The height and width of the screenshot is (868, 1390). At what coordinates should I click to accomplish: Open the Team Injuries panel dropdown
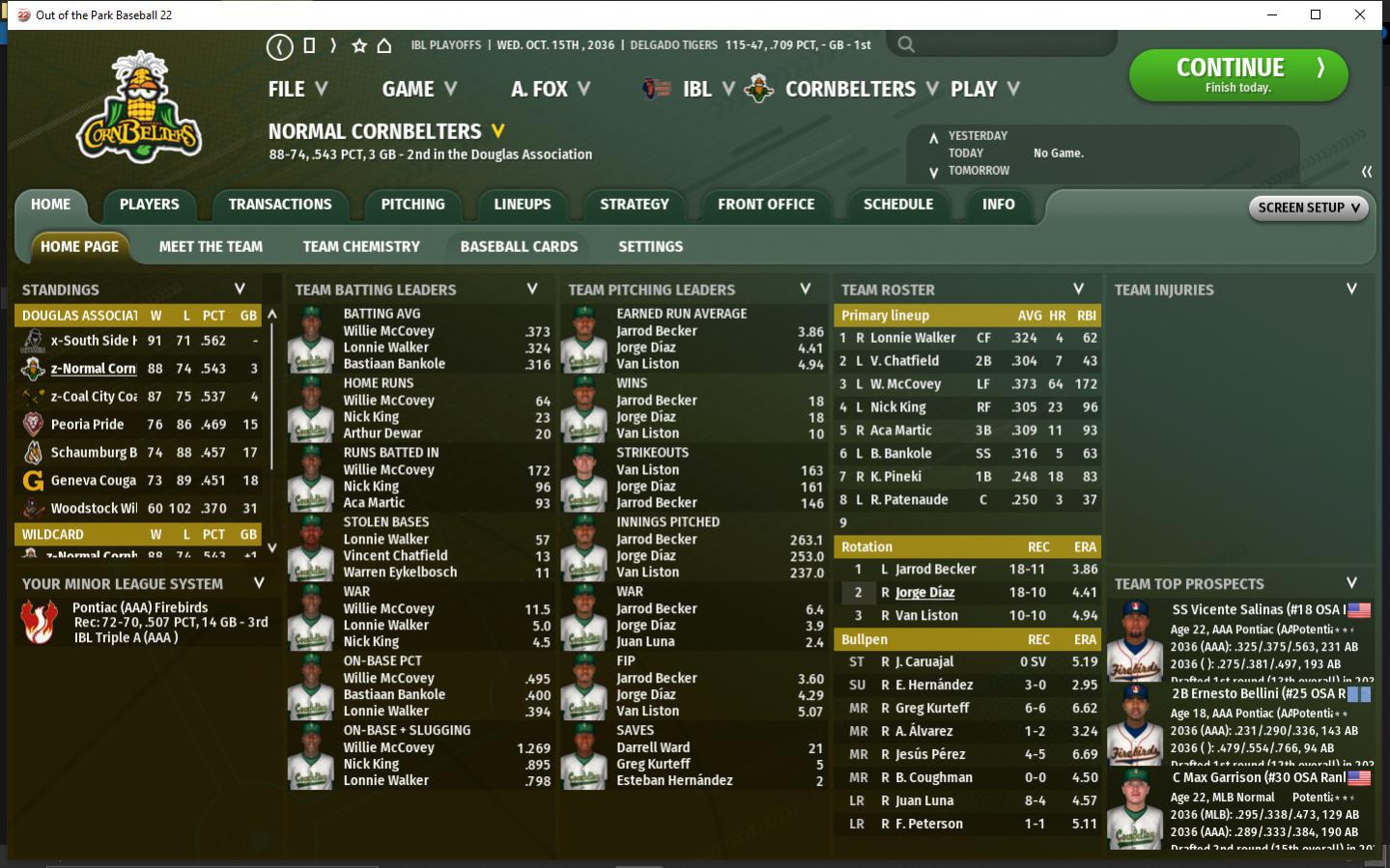(x=1351, y=289)
